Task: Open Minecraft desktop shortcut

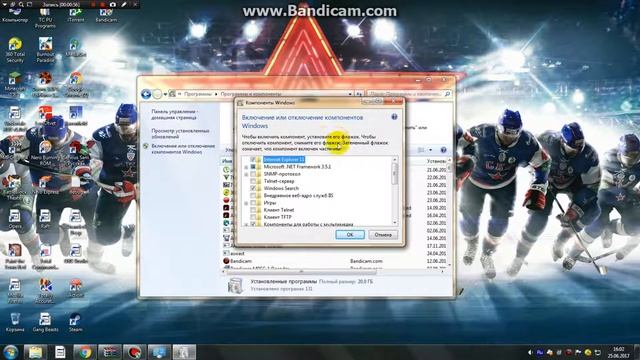Action: (15, 84)
